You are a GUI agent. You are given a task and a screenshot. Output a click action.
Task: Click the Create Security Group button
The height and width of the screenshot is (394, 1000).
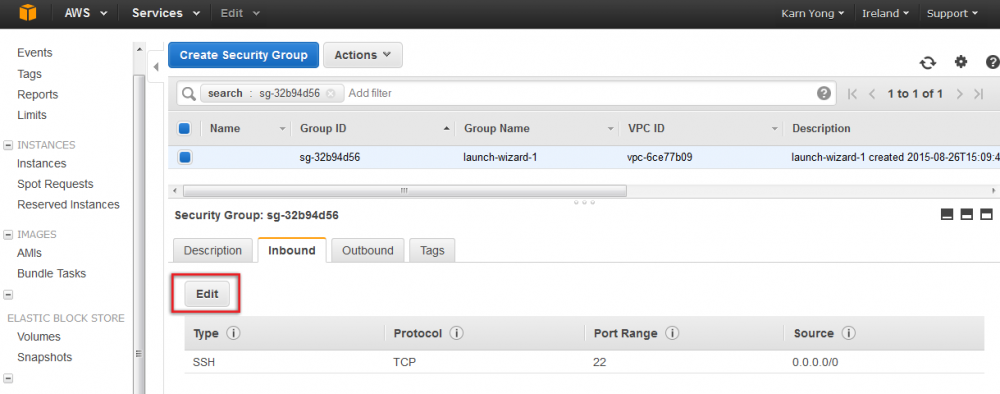pos(244,55)
